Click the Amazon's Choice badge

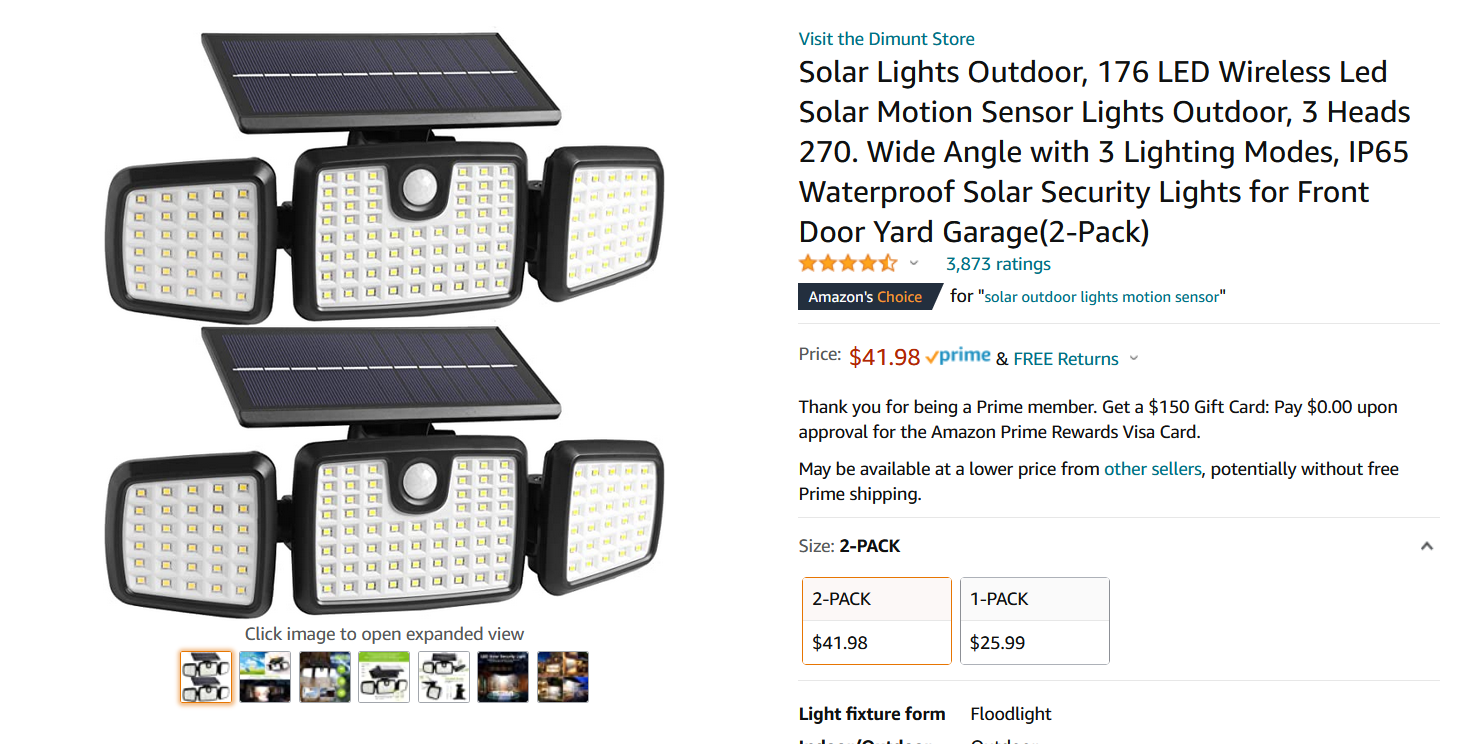[866, 297]
